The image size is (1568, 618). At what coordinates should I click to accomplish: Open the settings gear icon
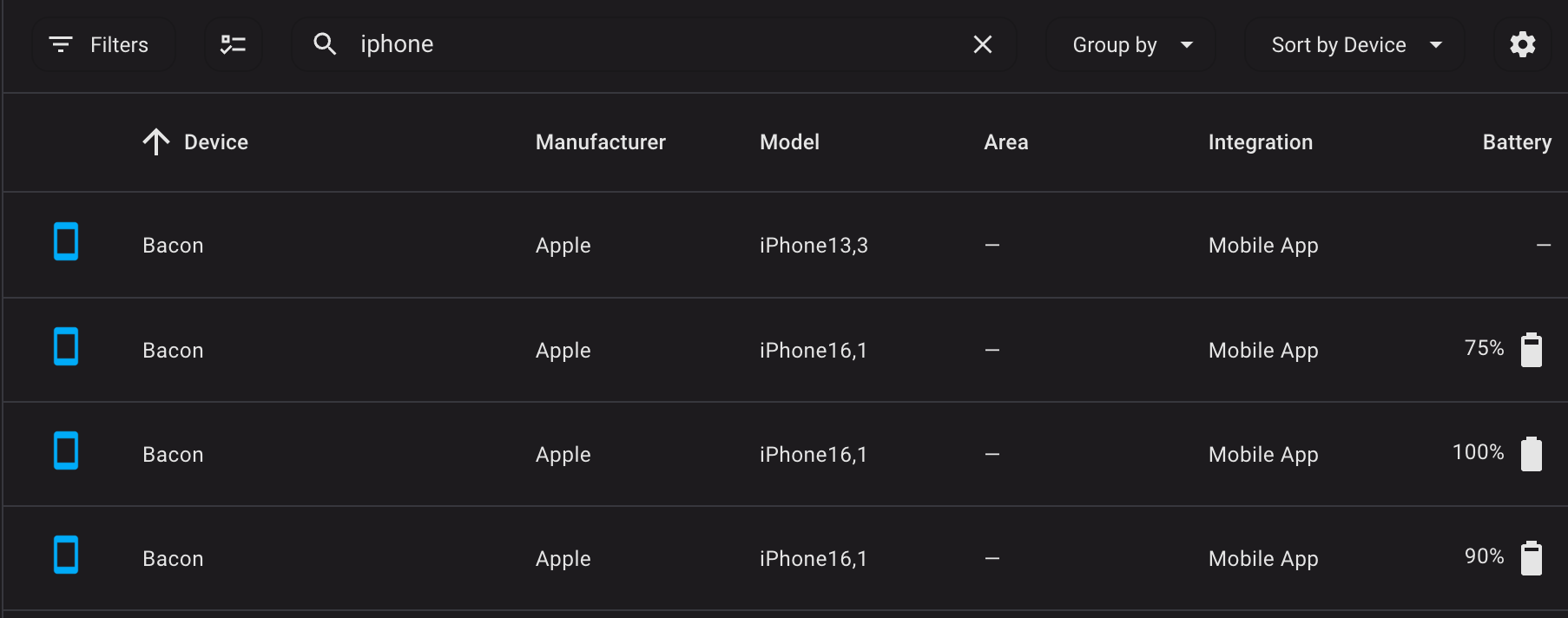point(1522,44)
